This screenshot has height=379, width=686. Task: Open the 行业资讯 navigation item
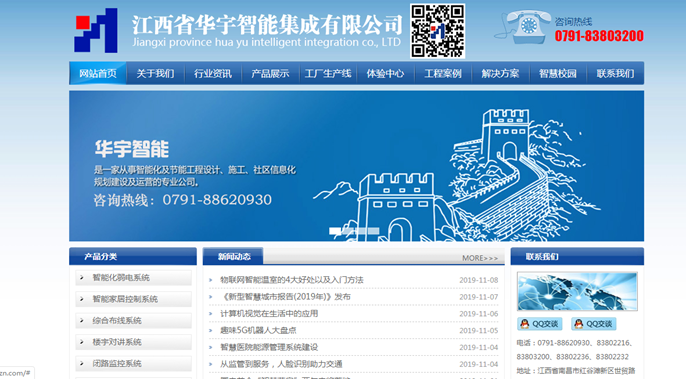213,73
